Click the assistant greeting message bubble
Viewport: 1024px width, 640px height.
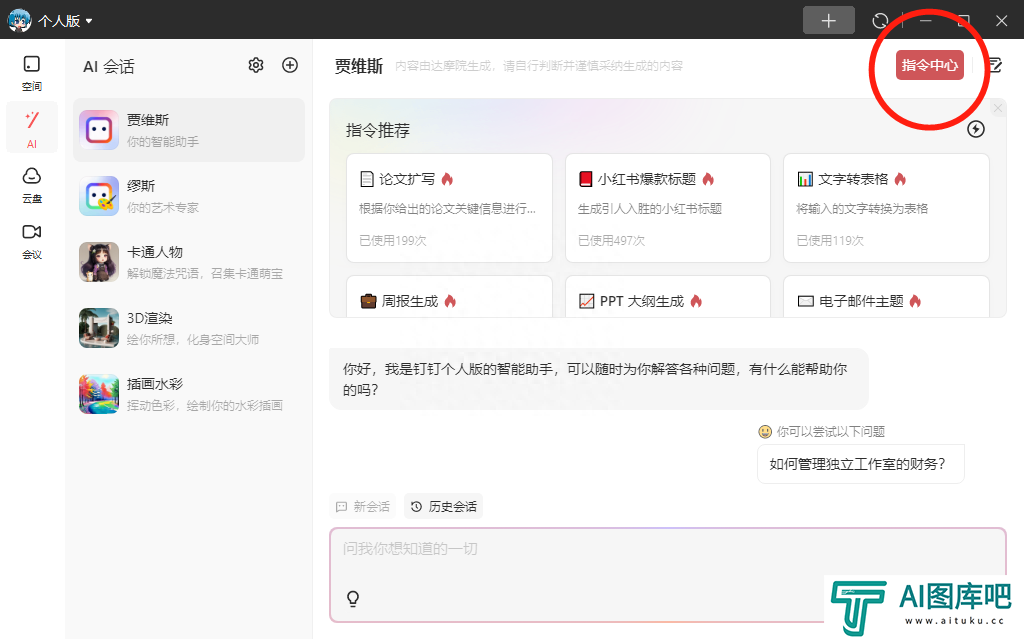click(x=599, y=379)
